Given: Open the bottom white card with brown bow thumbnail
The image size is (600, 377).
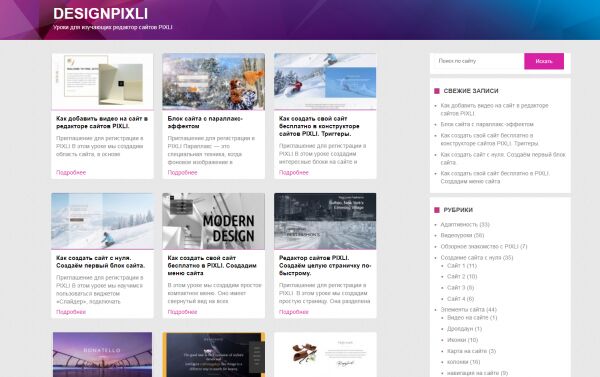Looking at the screenshot, I should click(325, 355).
